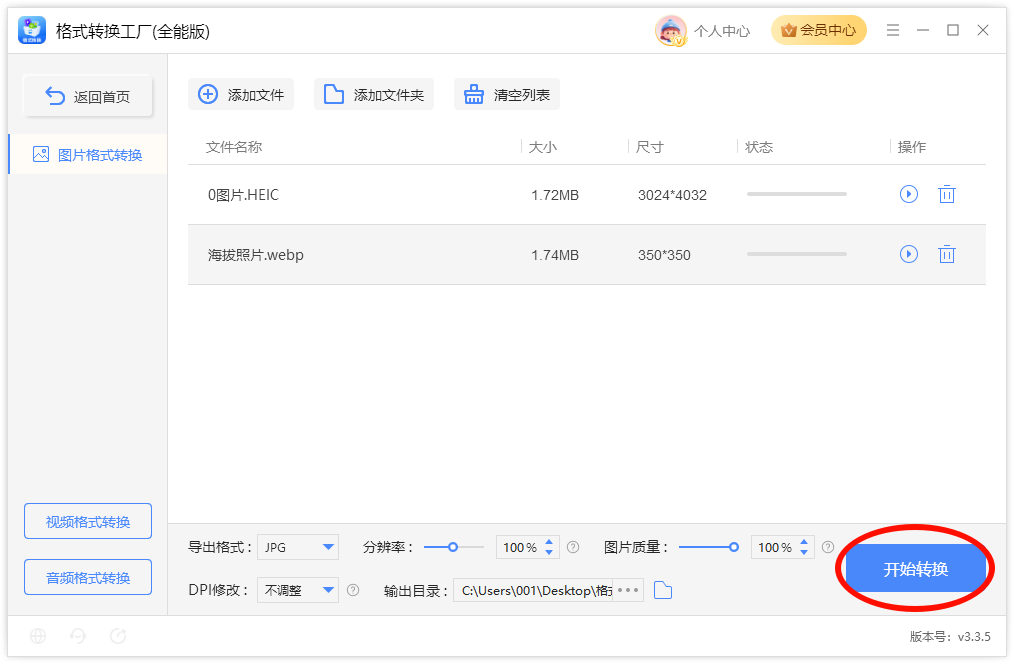Open the user avatar icon

[670, 30]
